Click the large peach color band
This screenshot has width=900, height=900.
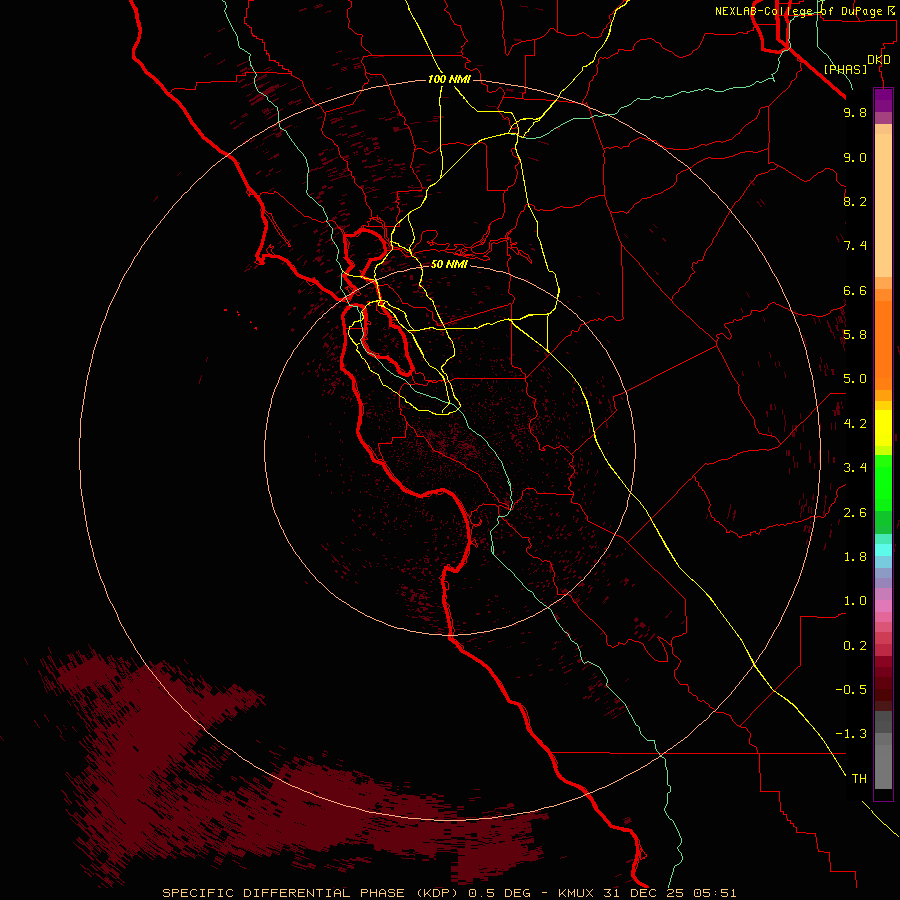(x=883, y=205)
